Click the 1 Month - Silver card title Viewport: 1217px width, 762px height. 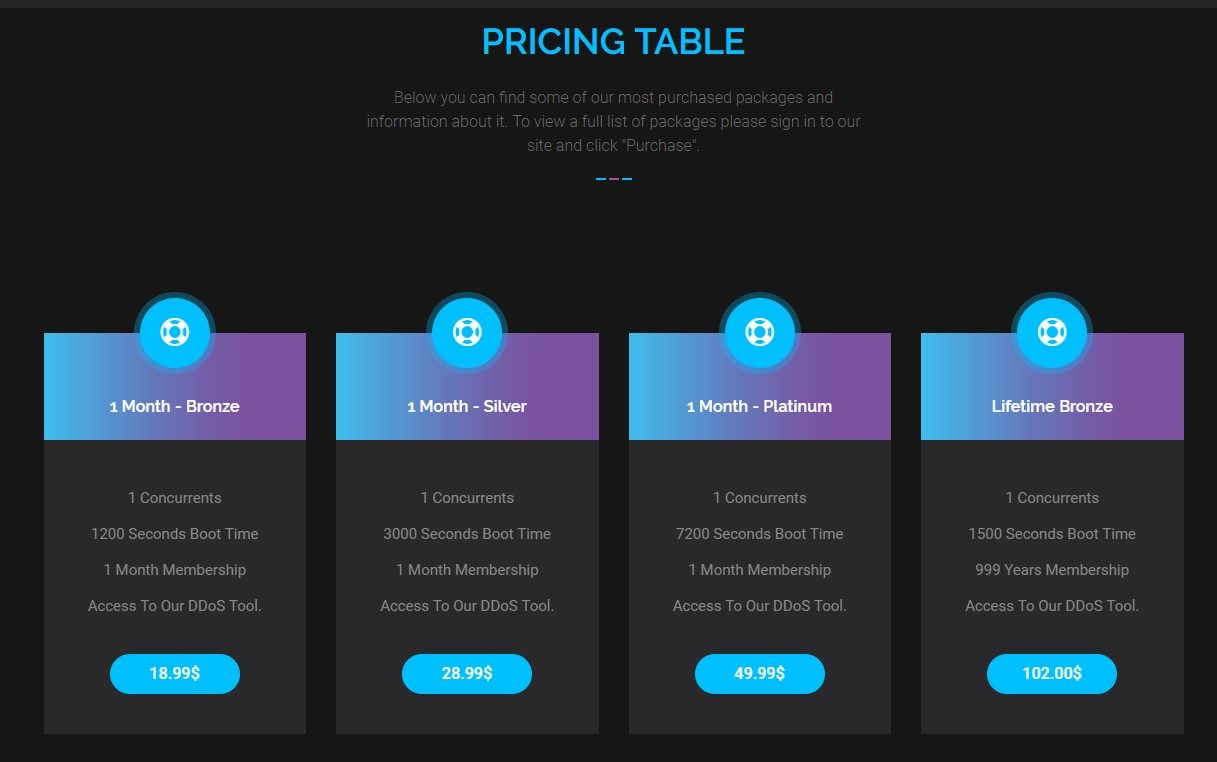[x=467, y=406]
